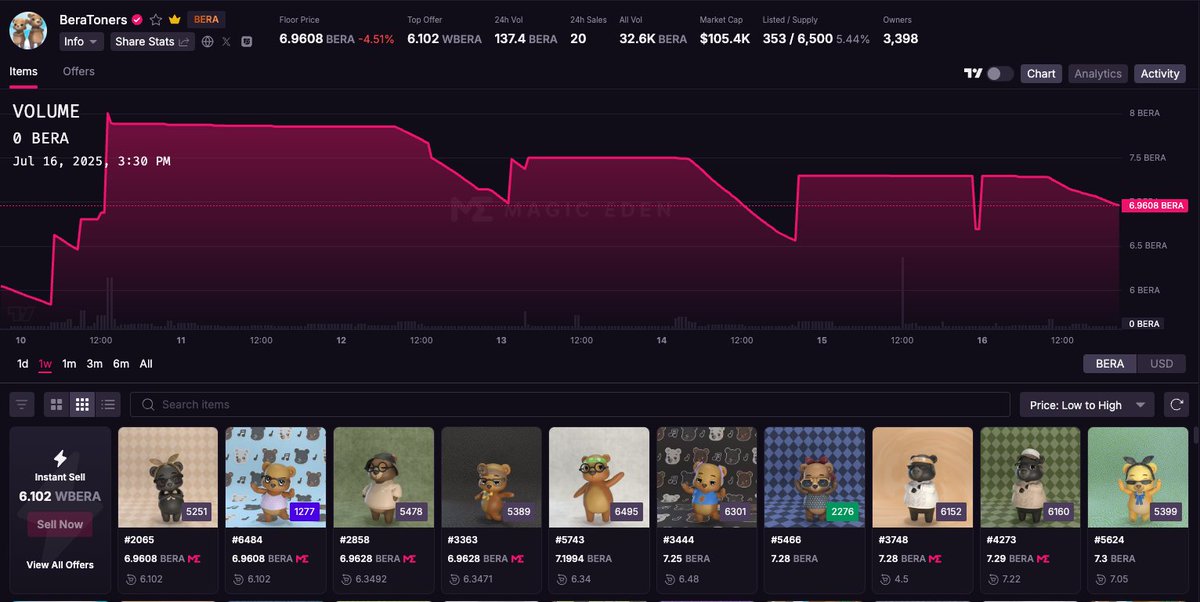Click the top offer icon under #3444

point(672,579)
